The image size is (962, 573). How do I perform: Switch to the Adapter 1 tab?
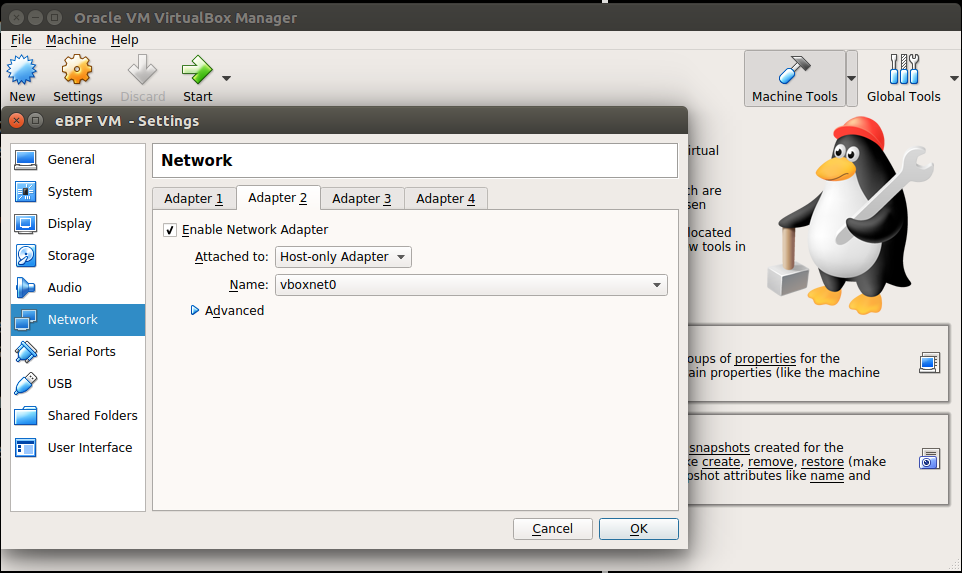pos(193,198)
